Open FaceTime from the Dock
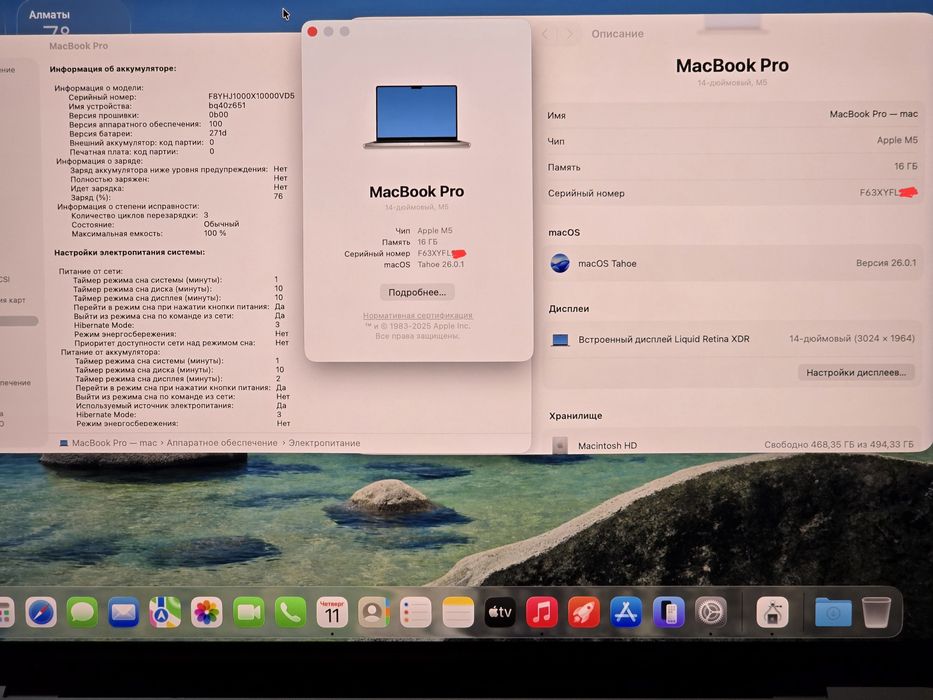Screen dimensions: 933x700 [x=248, y=612]
